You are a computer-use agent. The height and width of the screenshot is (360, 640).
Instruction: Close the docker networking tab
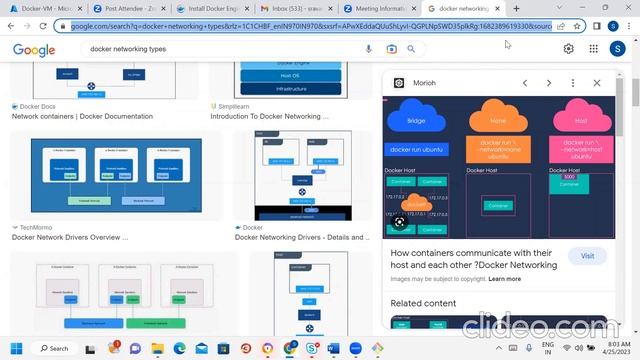tap(497, 9)
